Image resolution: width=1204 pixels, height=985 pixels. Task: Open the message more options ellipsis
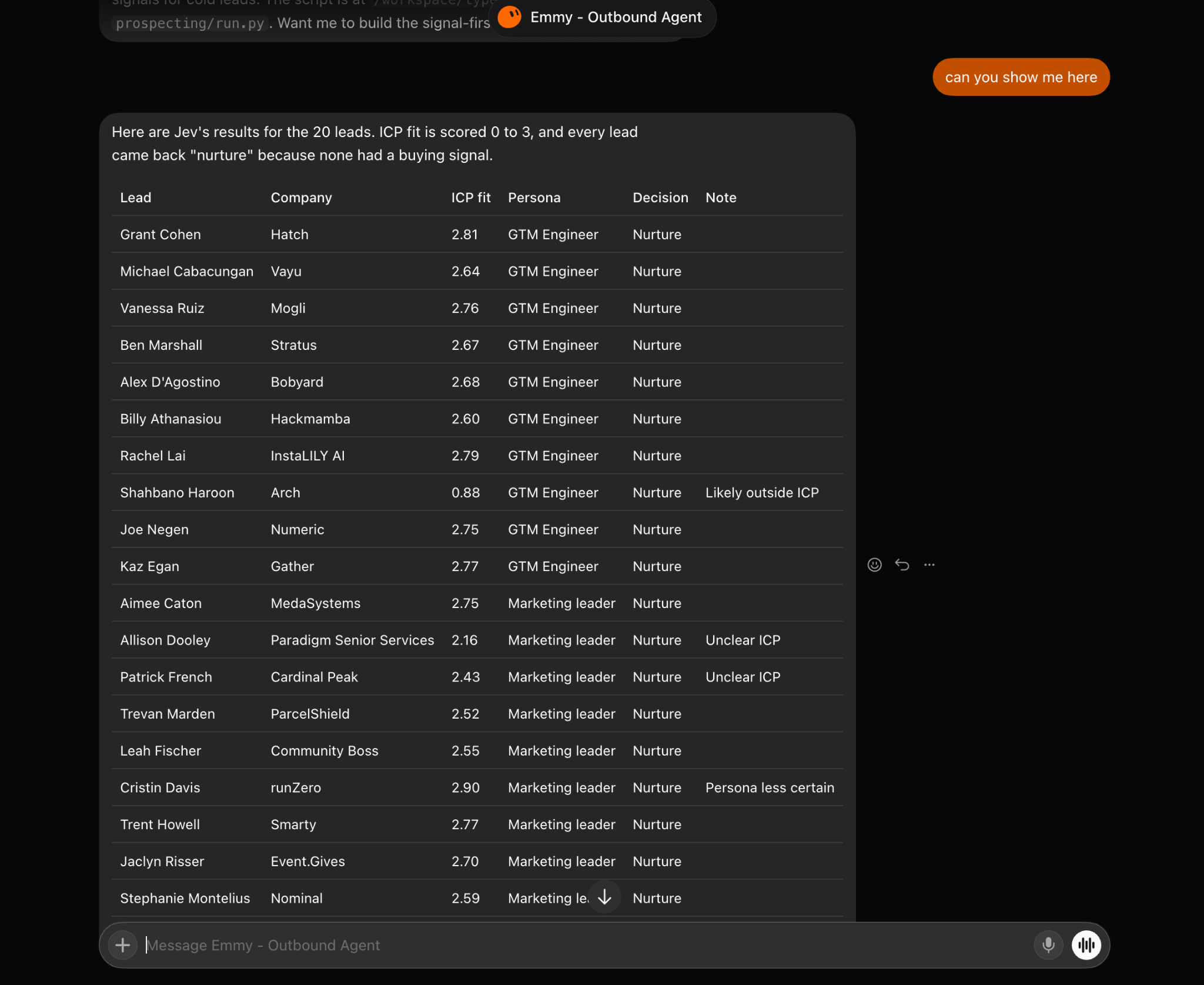929,565
